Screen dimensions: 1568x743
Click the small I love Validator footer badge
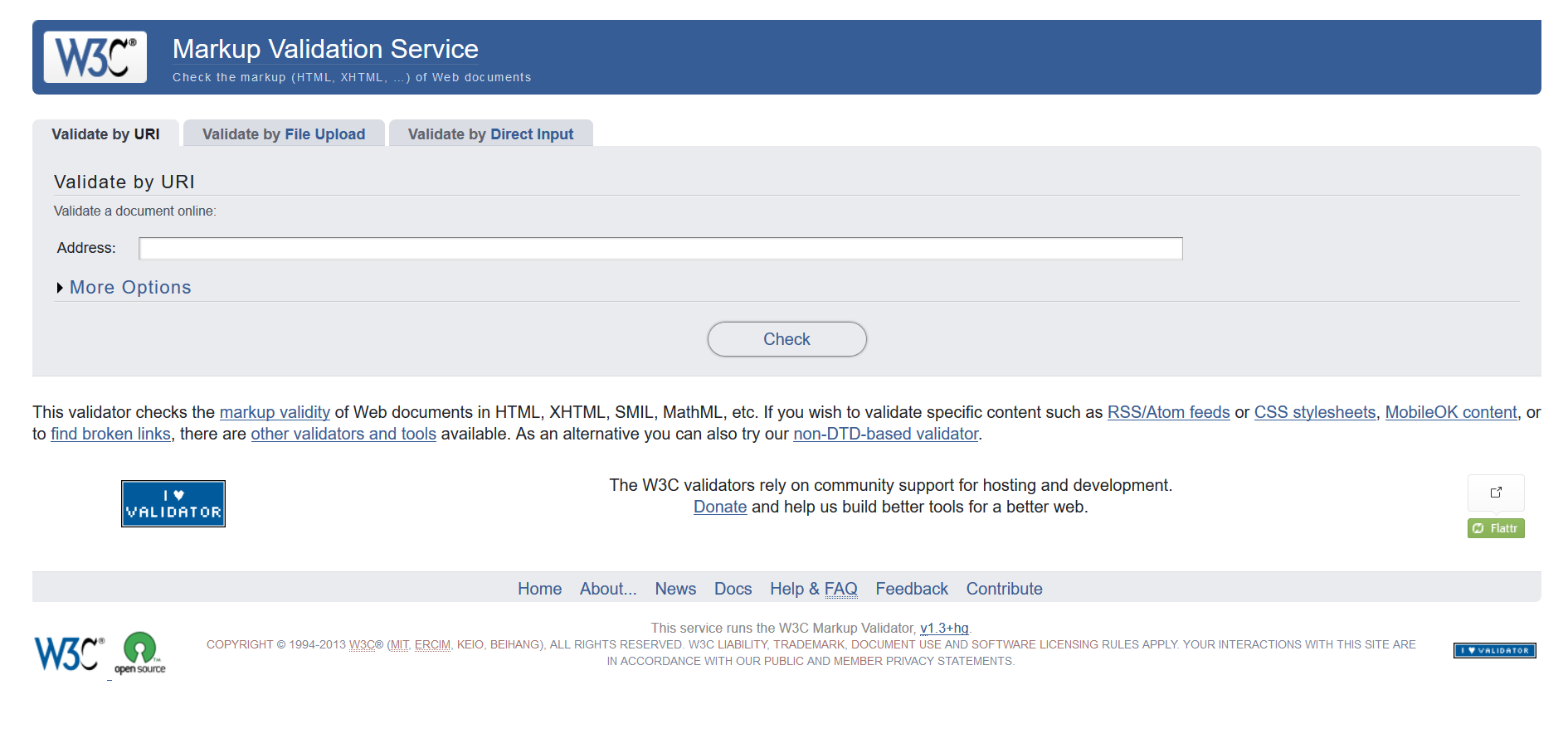[x=1495, y=651]
